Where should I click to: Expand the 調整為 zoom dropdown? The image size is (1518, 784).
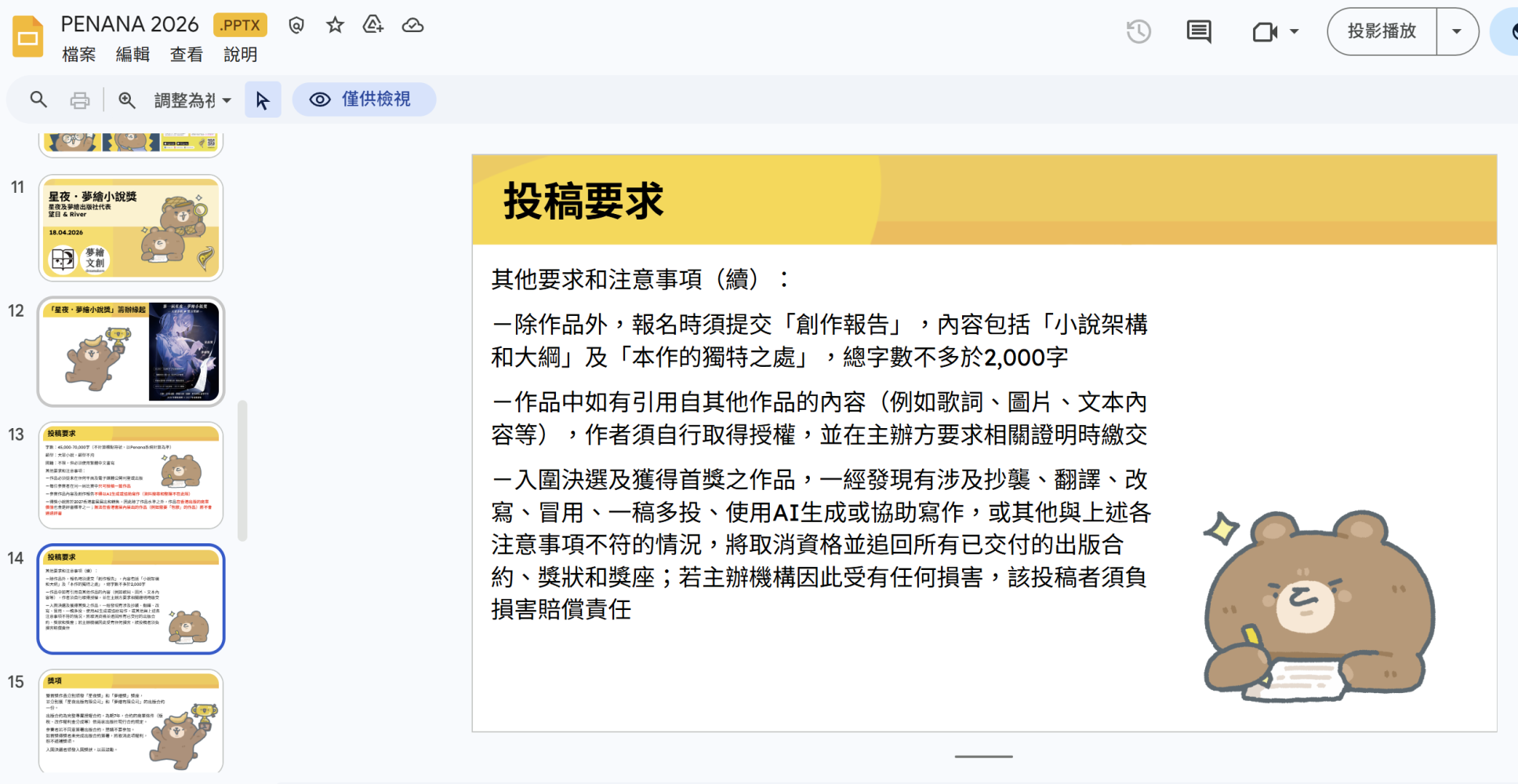(x=192, y=100)
